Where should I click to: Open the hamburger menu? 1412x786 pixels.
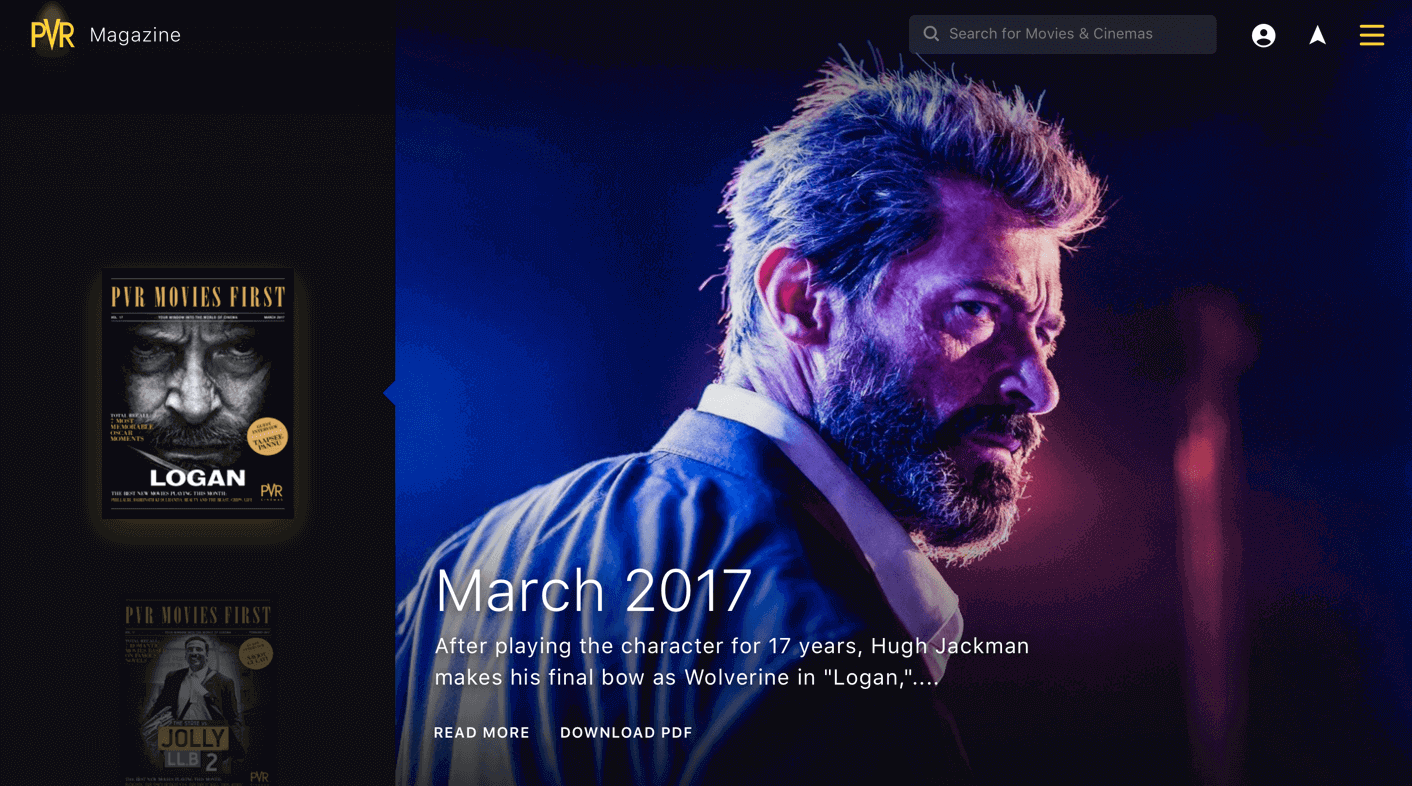point(1372,35)
